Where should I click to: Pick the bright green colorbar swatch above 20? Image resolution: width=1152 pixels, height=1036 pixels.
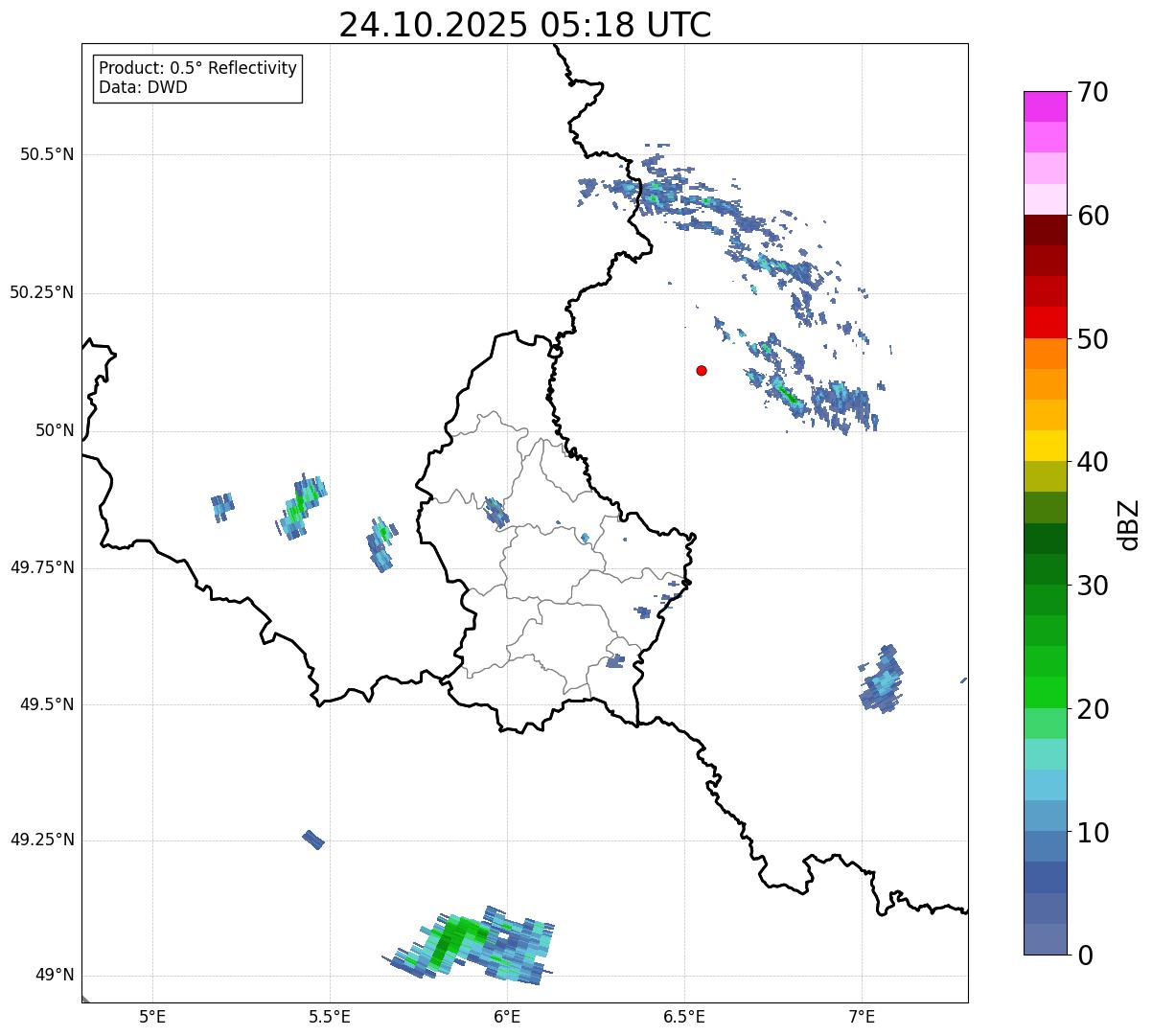pyautogui.click(x=1045, y=693)
